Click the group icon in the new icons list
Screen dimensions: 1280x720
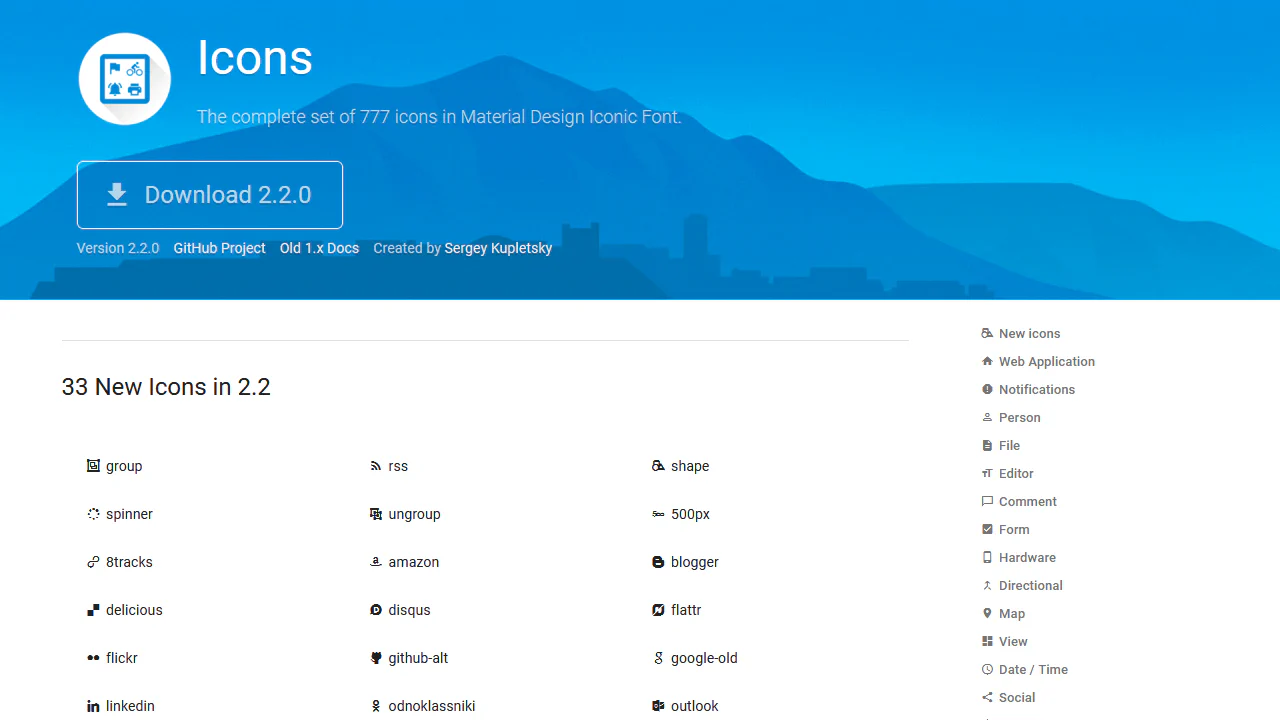pyautogui.click(x=93, y=466)
